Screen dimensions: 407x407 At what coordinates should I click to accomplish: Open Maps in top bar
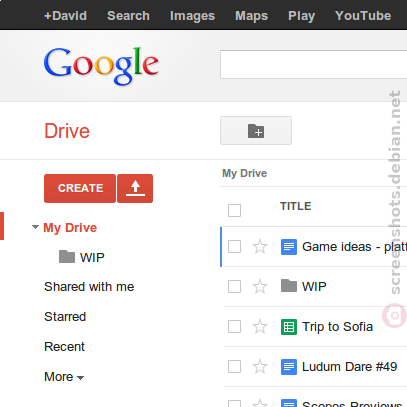point(251,16)
